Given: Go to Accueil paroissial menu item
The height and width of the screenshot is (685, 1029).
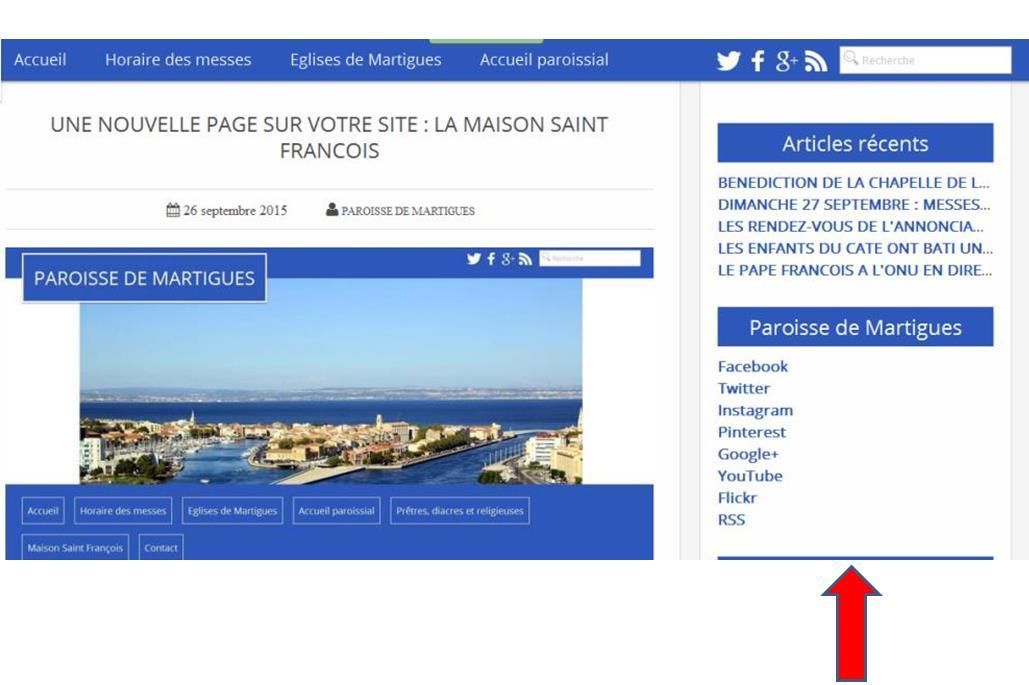Looking at the screenshot, I should pyautogui.click(x=544, y=60).
